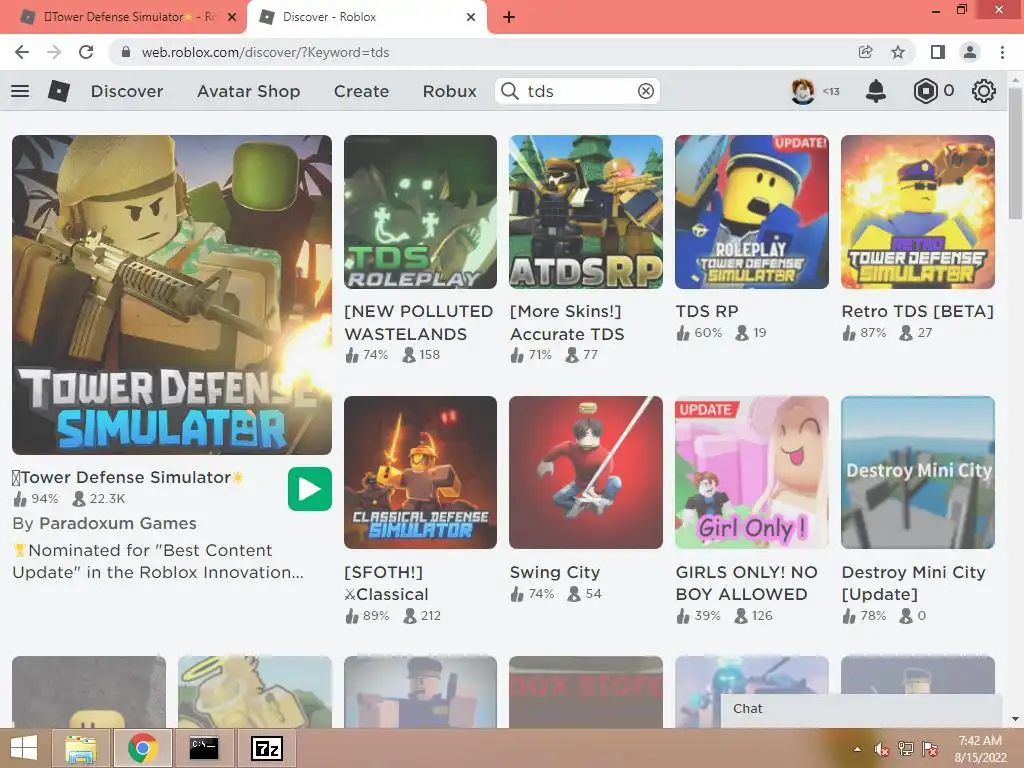Screen dimensions: 1024x768
Task: Clear the tds search text
Action: pos(646,91)
